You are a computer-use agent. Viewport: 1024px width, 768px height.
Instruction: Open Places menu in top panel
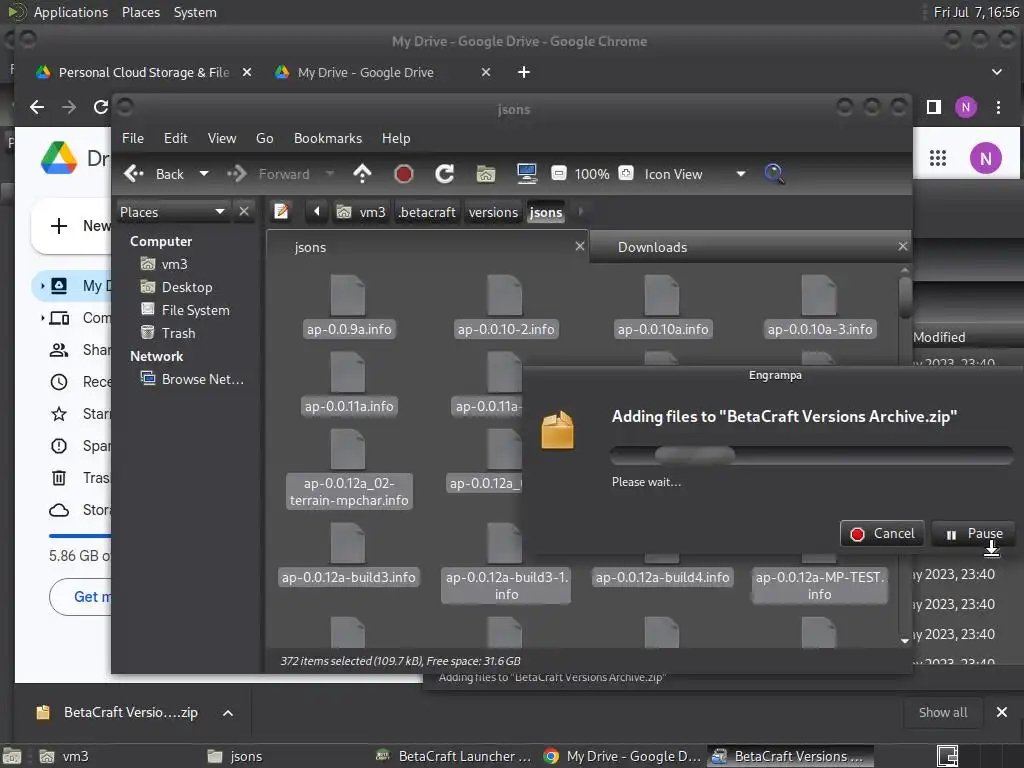[141, 12]
